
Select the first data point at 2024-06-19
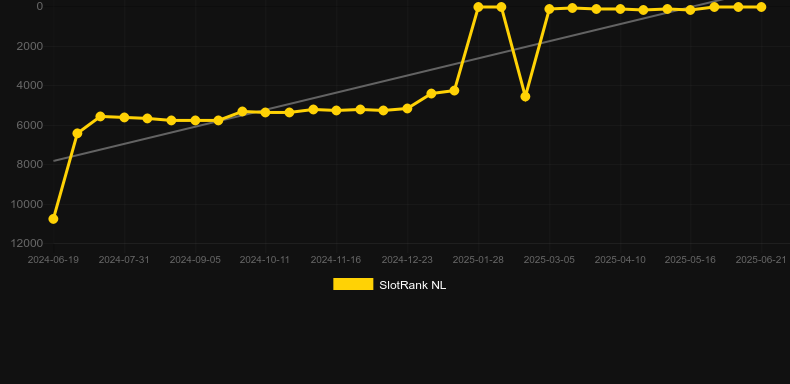pos(53,219)
